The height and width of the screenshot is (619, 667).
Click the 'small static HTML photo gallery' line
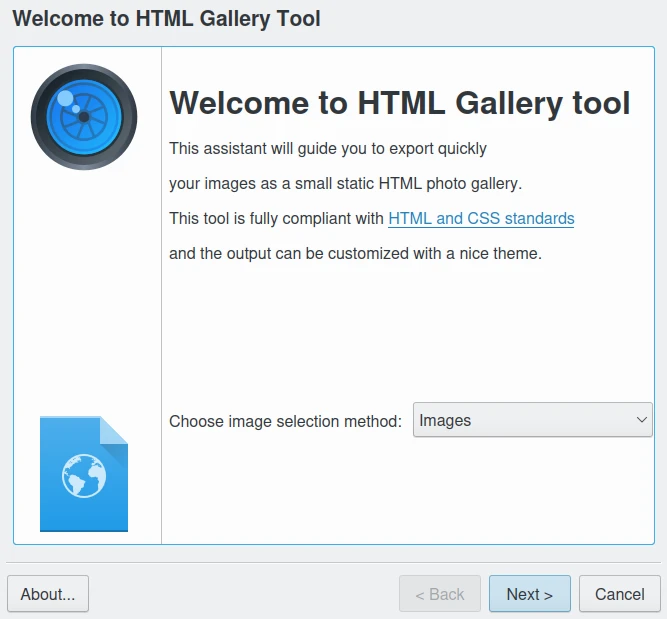345,184
